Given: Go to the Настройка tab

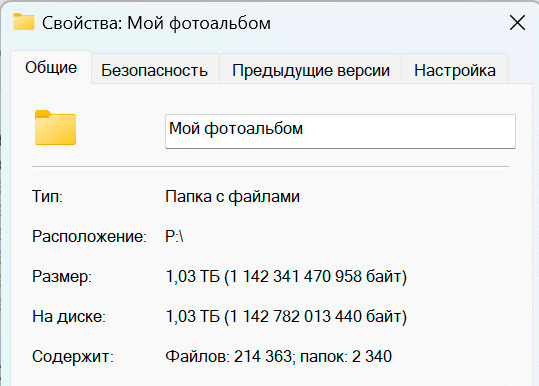Looking at the screenshot, I should [x=454, y=70].
